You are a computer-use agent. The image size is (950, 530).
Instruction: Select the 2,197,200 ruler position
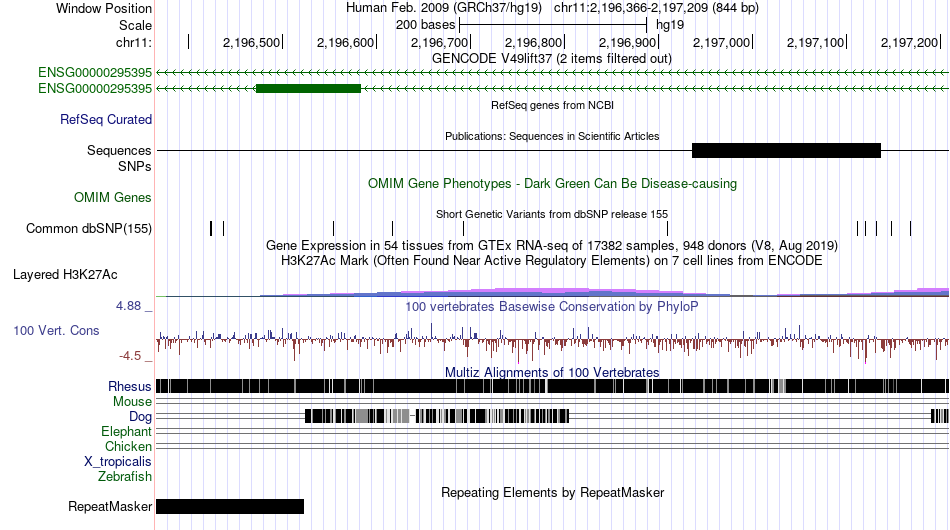(x=909, y=42)
